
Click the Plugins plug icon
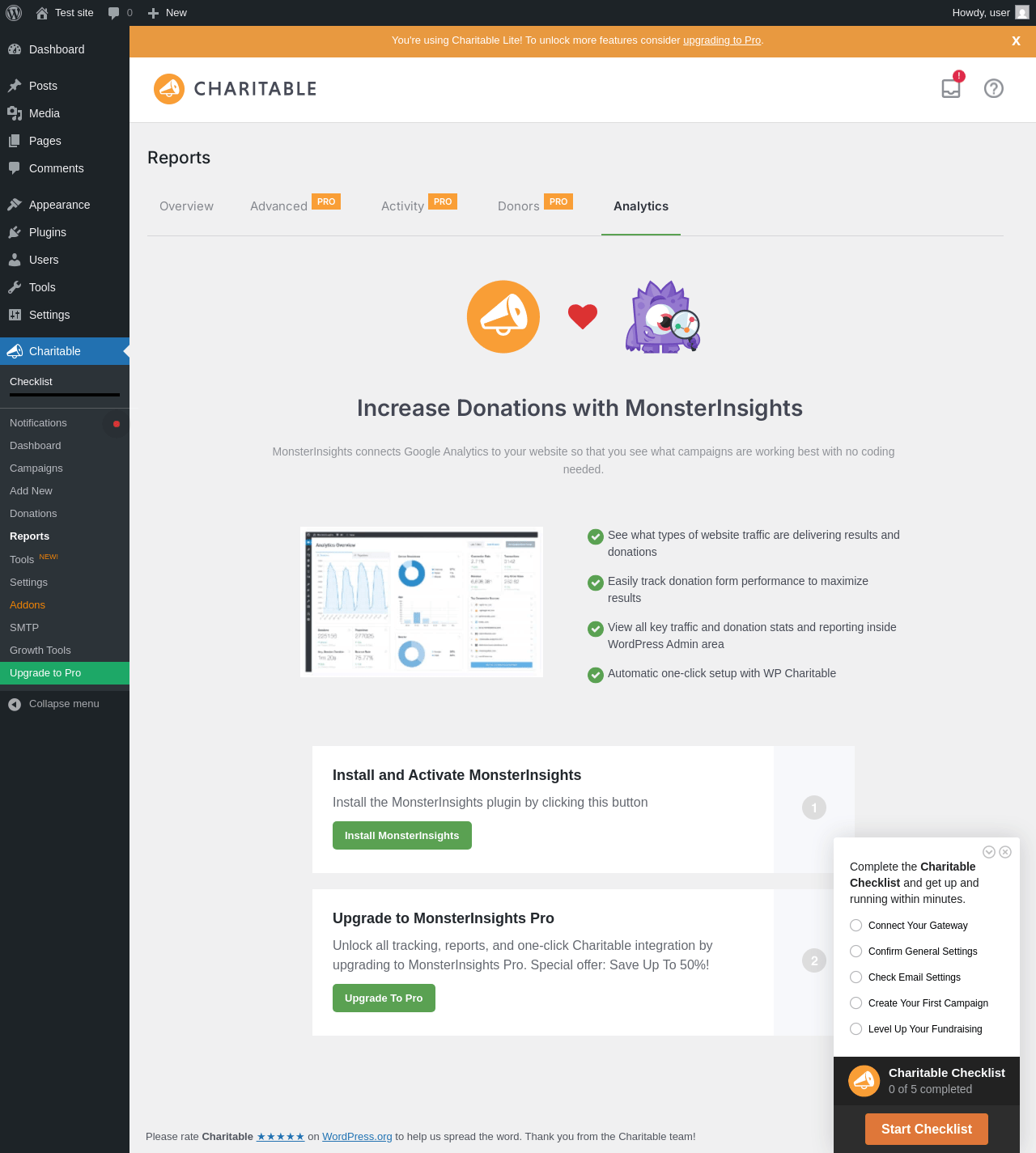[15, 232]
